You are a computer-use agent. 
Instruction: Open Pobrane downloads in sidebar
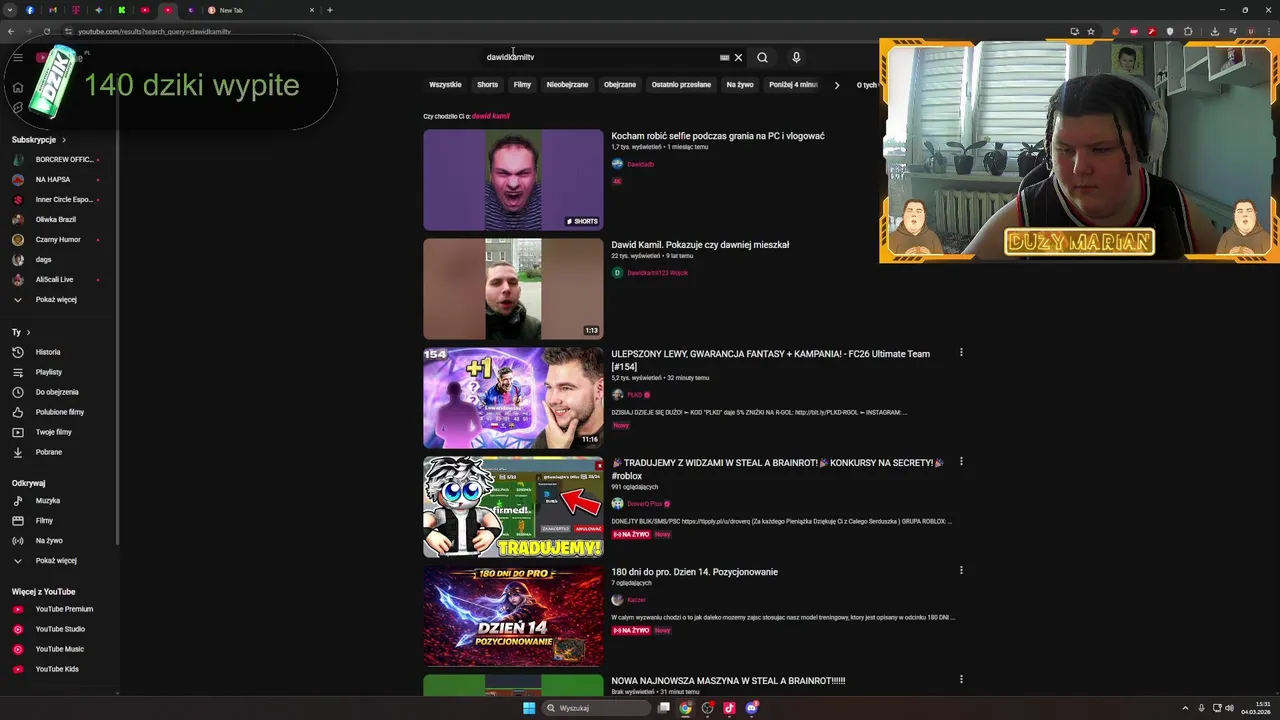click(58, 452)
